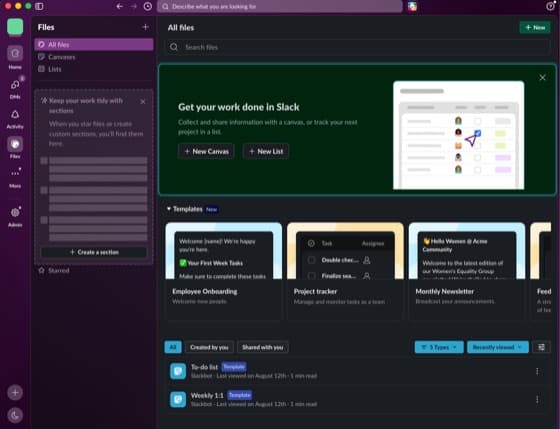Select the All filter tab

[173, 347]
